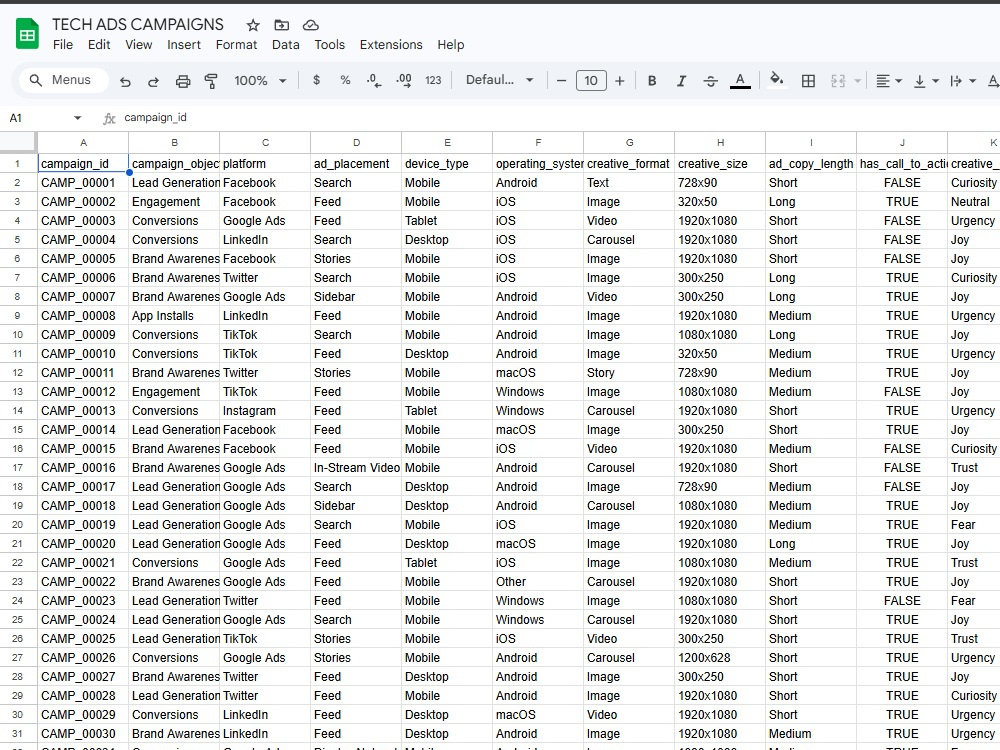
Task: Open the File menu
Action: point(62,45)
